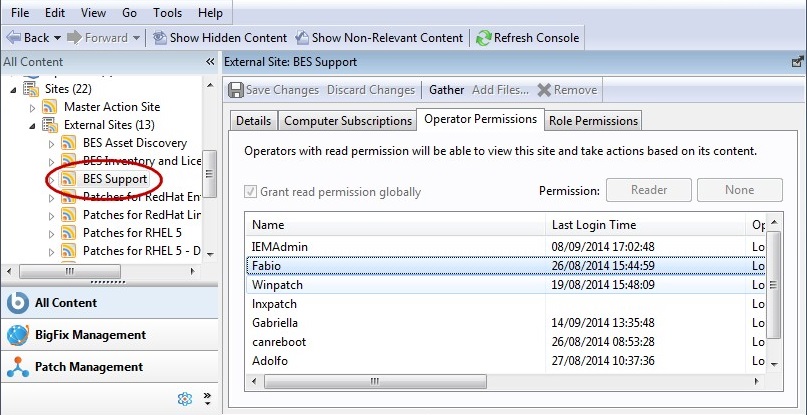The height and width of the screenshot is (415, 807).
Task: Switch to the Role Permissions tab
Action: coord(593,121)
